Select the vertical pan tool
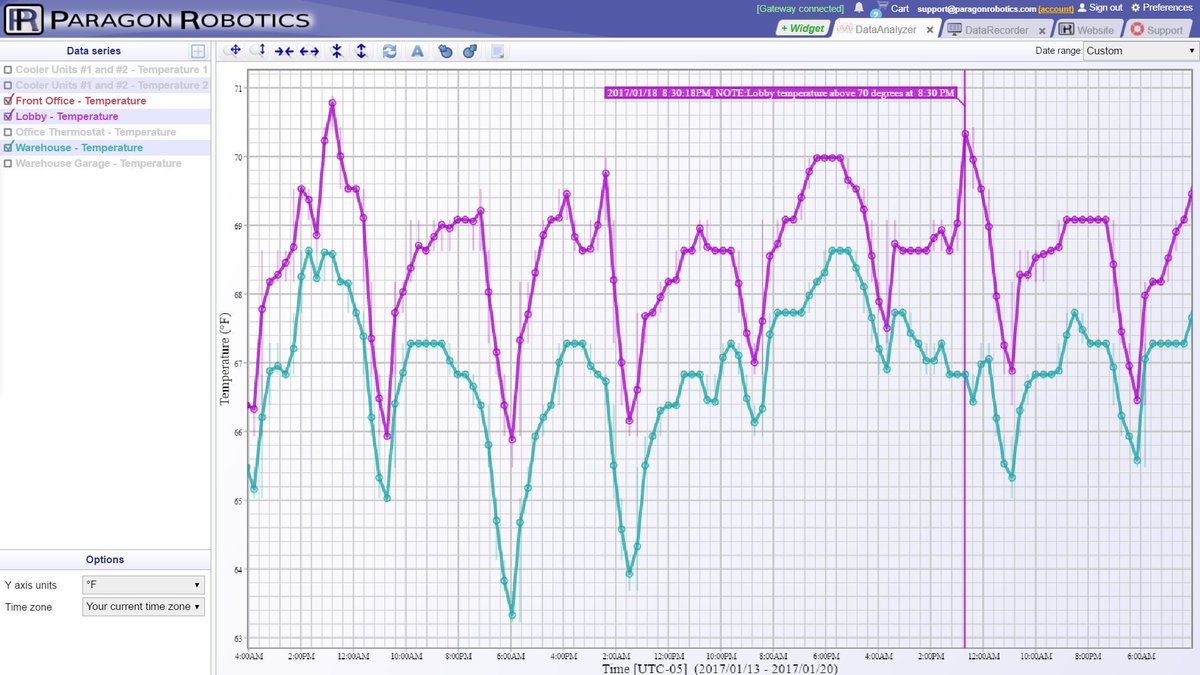1200x675 pixels. 262,50
